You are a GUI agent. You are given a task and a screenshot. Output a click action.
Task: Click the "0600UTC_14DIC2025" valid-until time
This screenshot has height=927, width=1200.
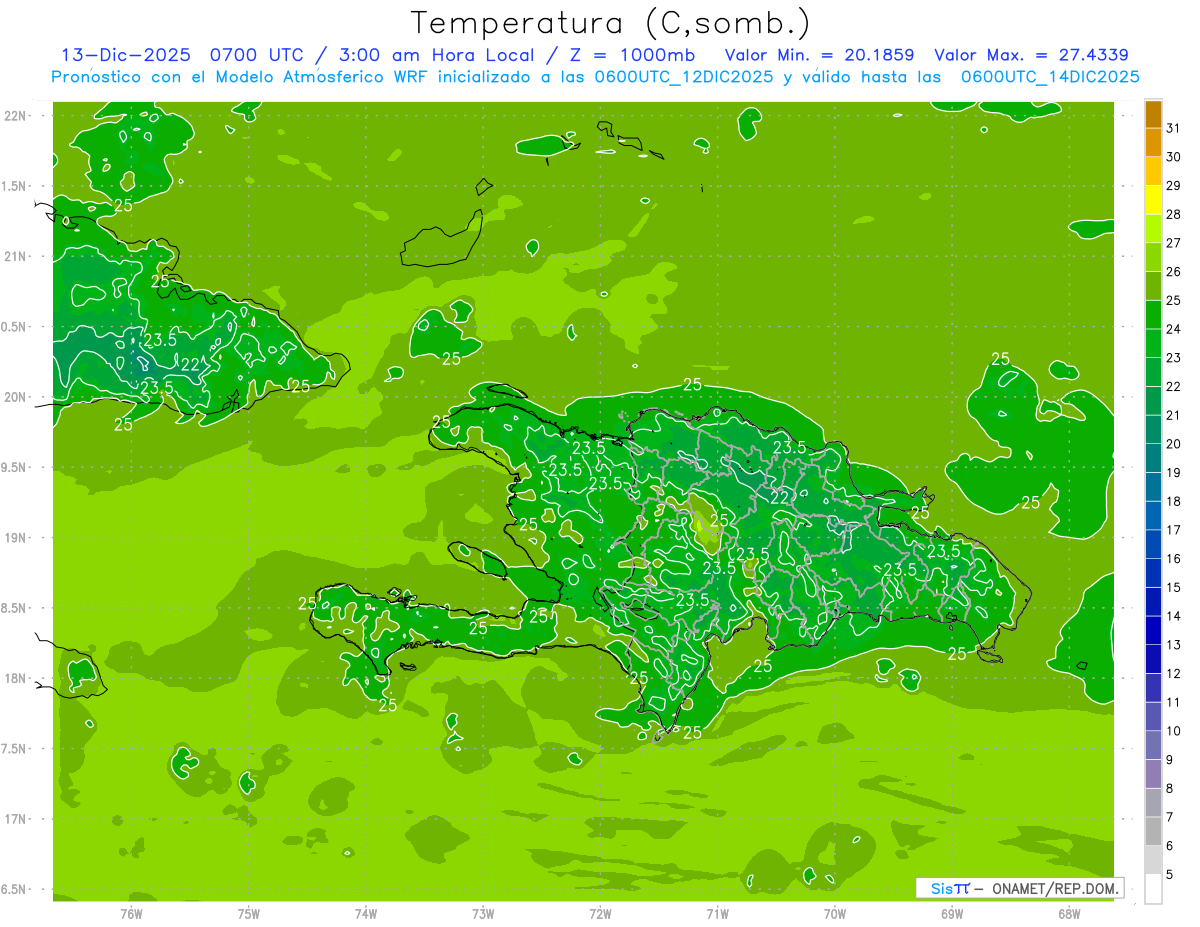[1050, 77]
